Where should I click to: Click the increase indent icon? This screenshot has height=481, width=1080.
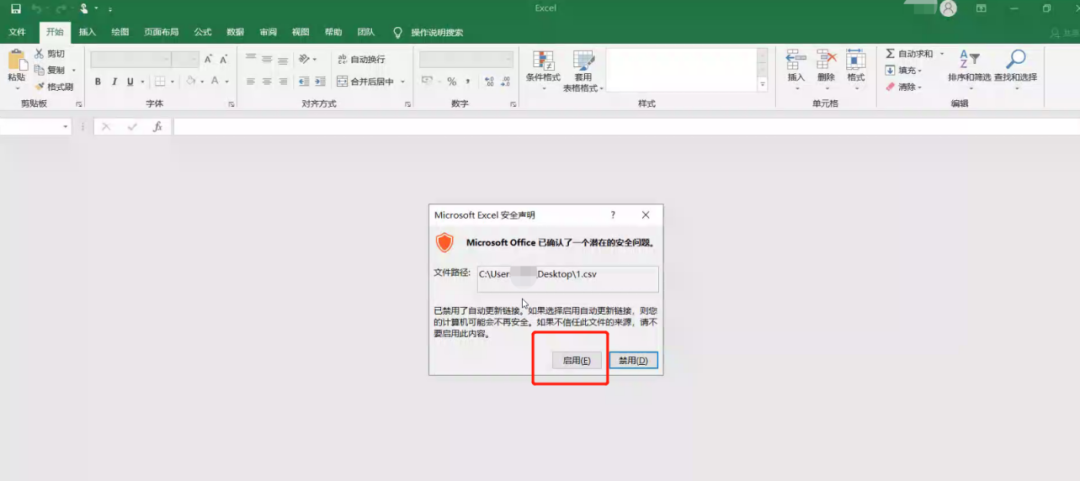(320, 81)
